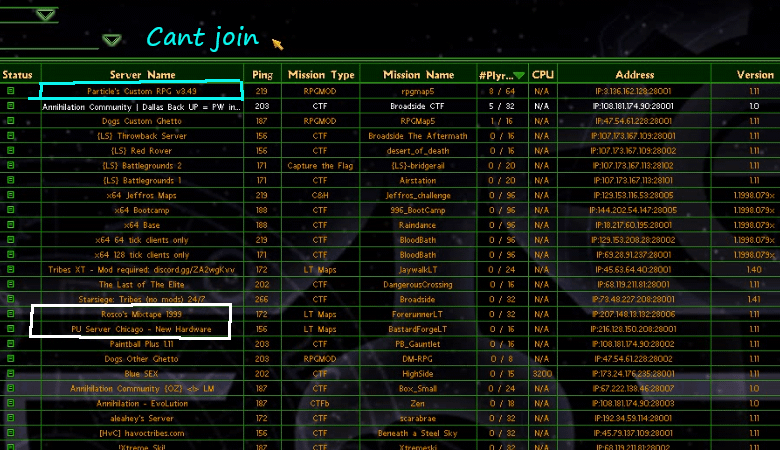
Task: Select The Last of The Elite server
Action: (141, 284)
